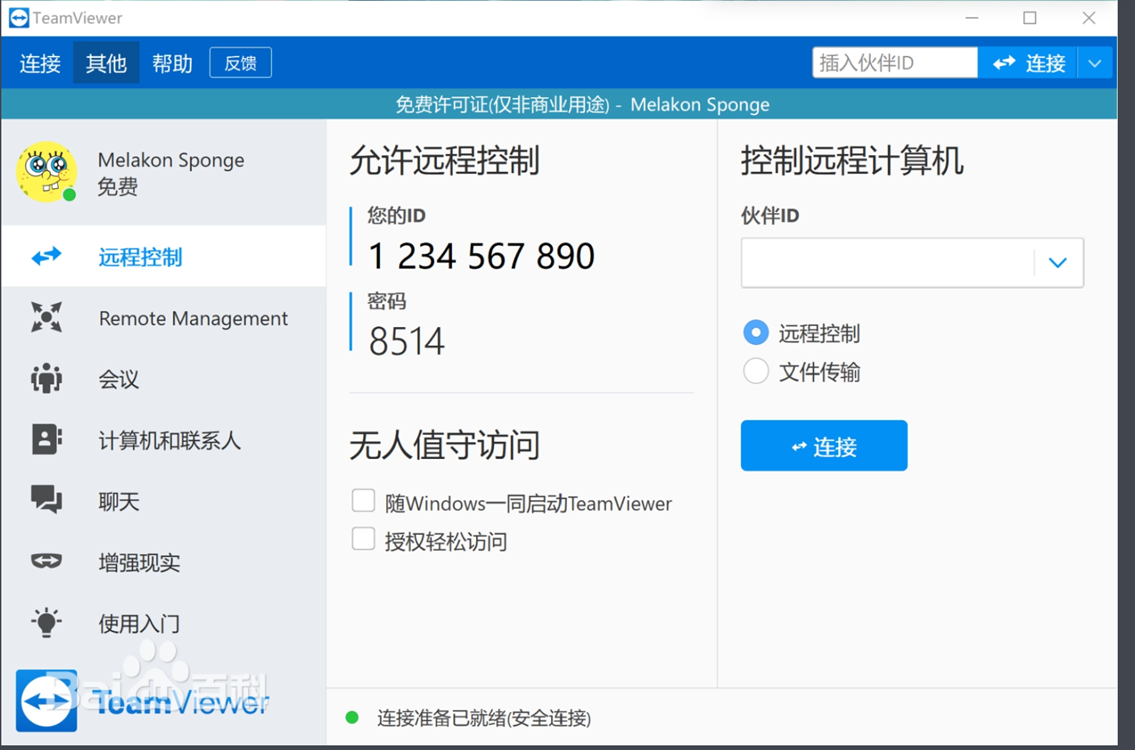
Task: Open the 其他 menu
Action: 106,63
